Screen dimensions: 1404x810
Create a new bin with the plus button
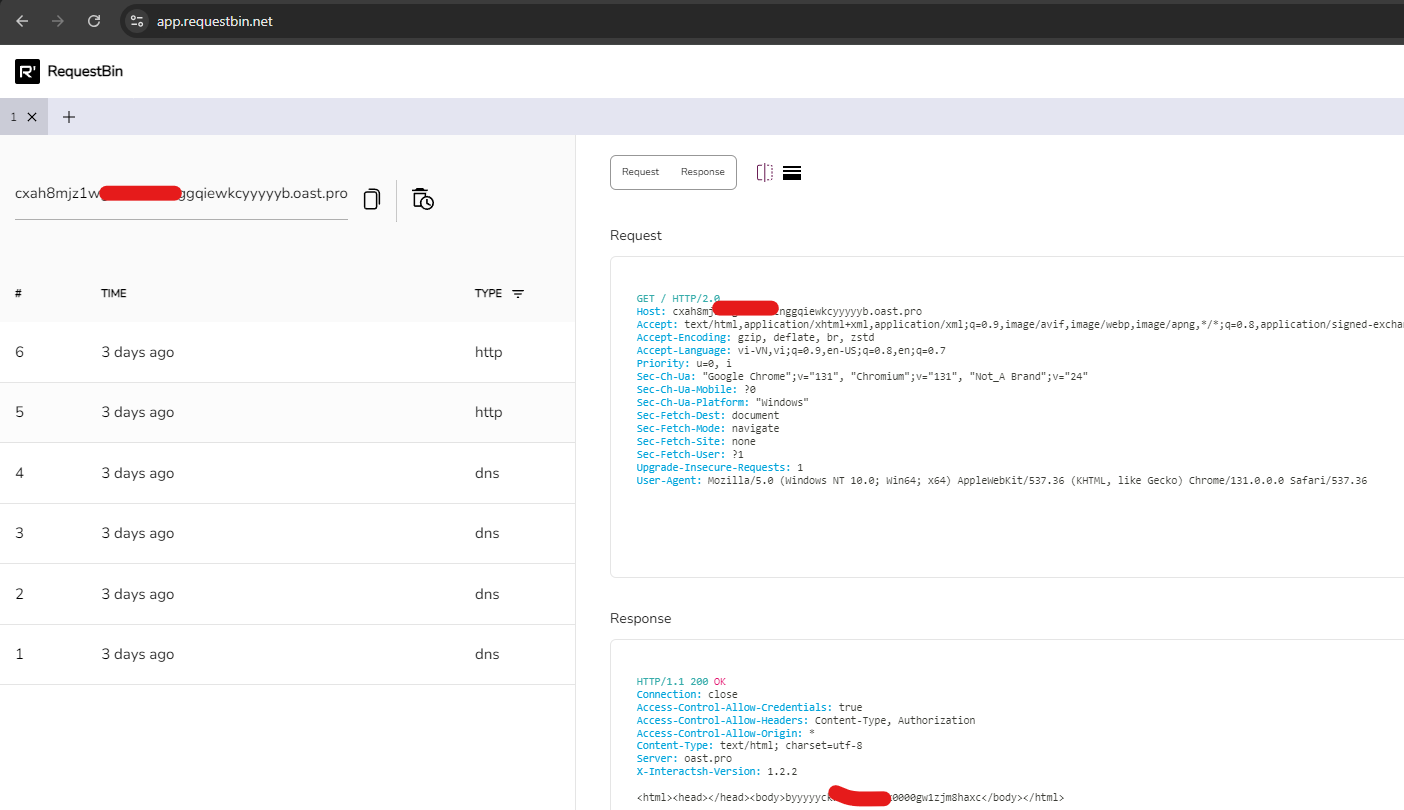(68, 116)
